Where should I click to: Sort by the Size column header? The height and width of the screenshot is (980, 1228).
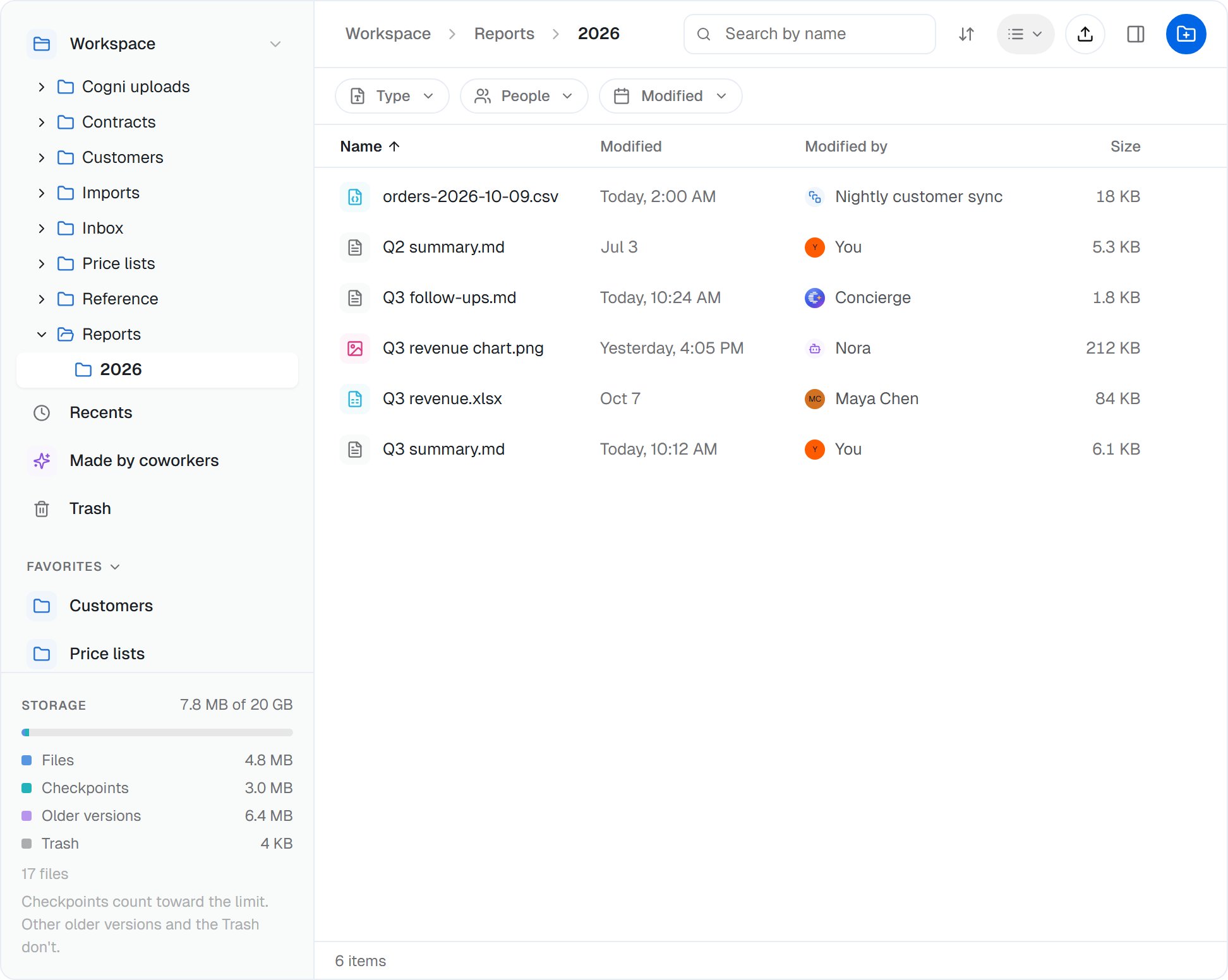click(x=1125, y=146)
